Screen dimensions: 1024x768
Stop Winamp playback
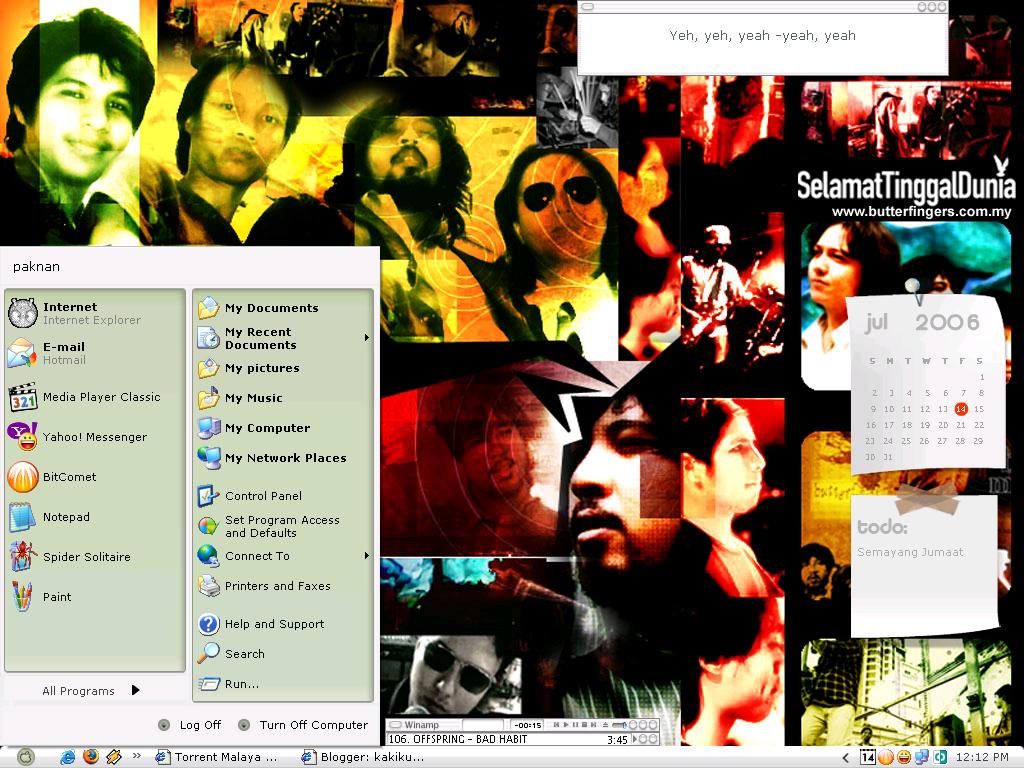584,725
